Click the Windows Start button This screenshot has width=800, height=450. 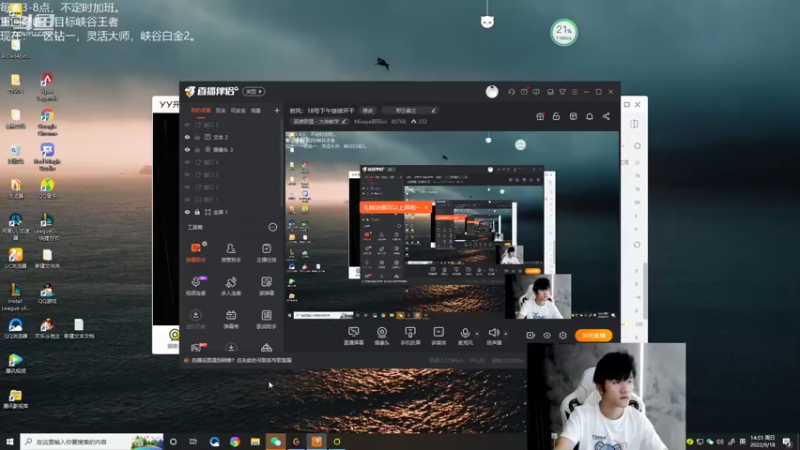[x=10, y=441]
